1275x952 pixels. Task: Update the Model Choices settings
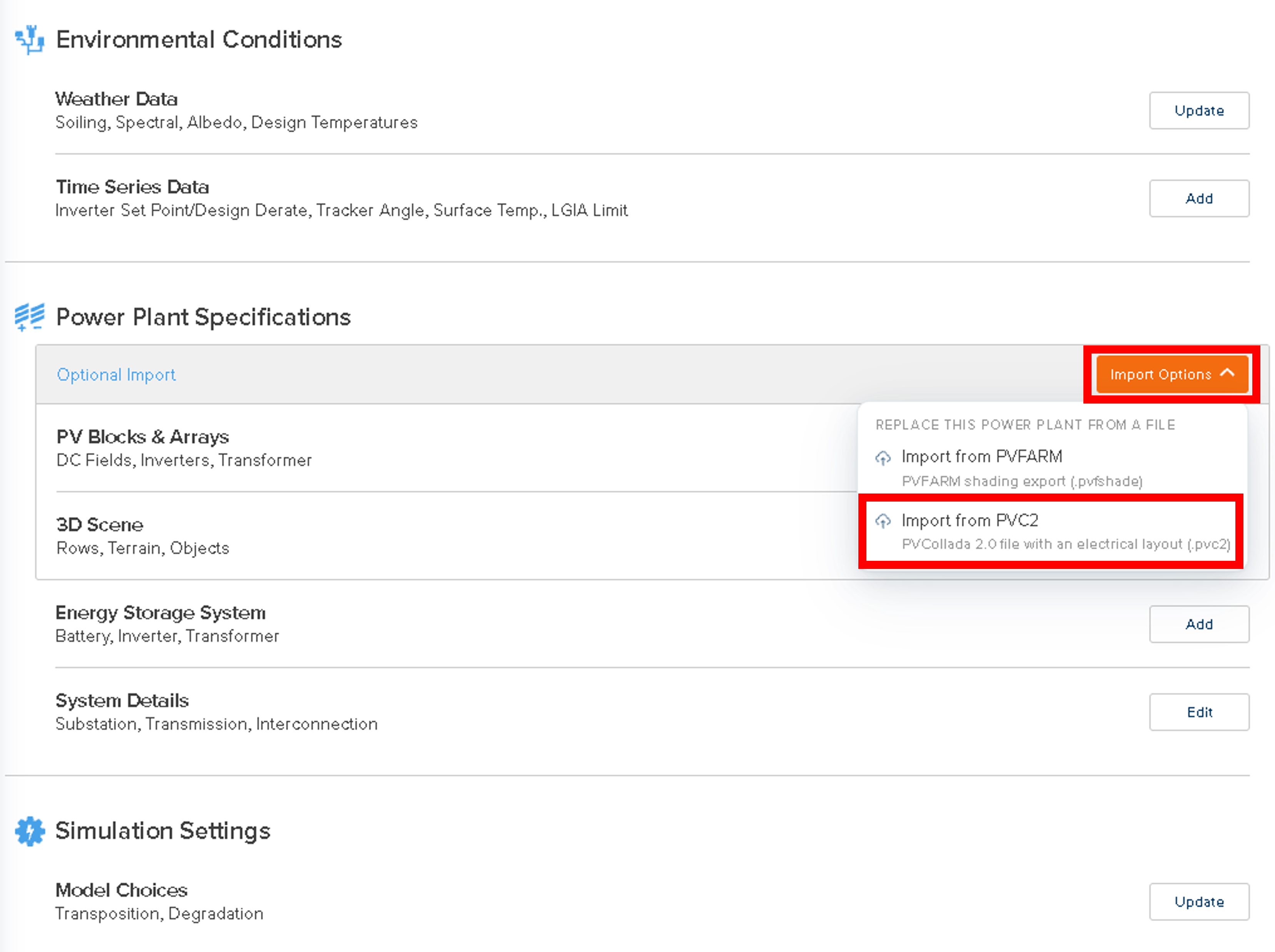tap(1199, 902)
